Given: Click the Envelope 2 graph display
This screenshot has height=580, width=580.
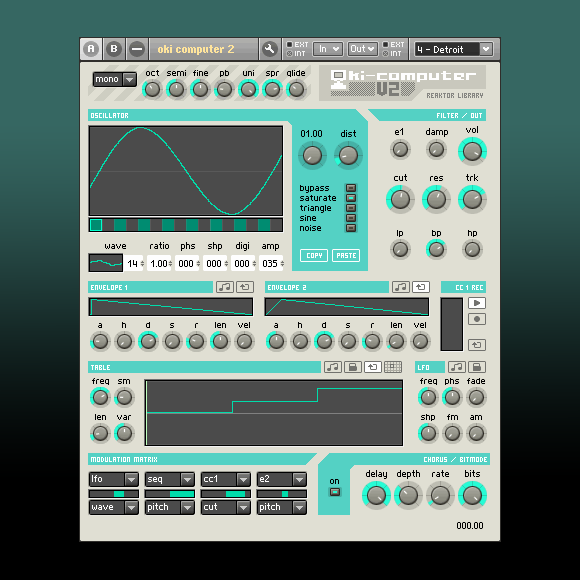Looking at the screenshot, I should point(347,307).
